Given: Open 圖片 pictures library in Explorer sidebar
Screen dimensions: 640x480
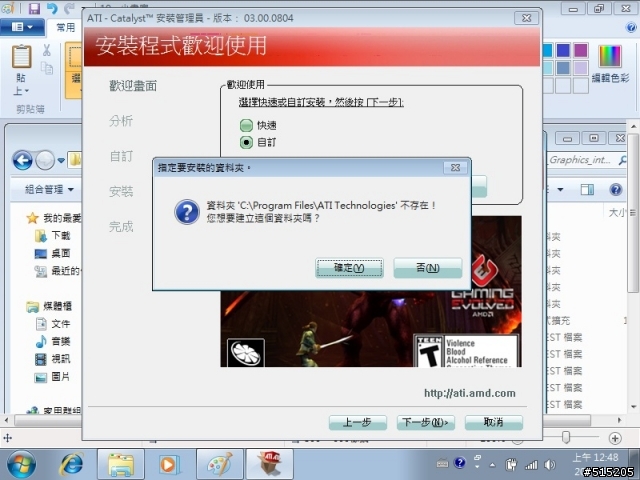Looking at the screenshot, I should coord(53,377).
